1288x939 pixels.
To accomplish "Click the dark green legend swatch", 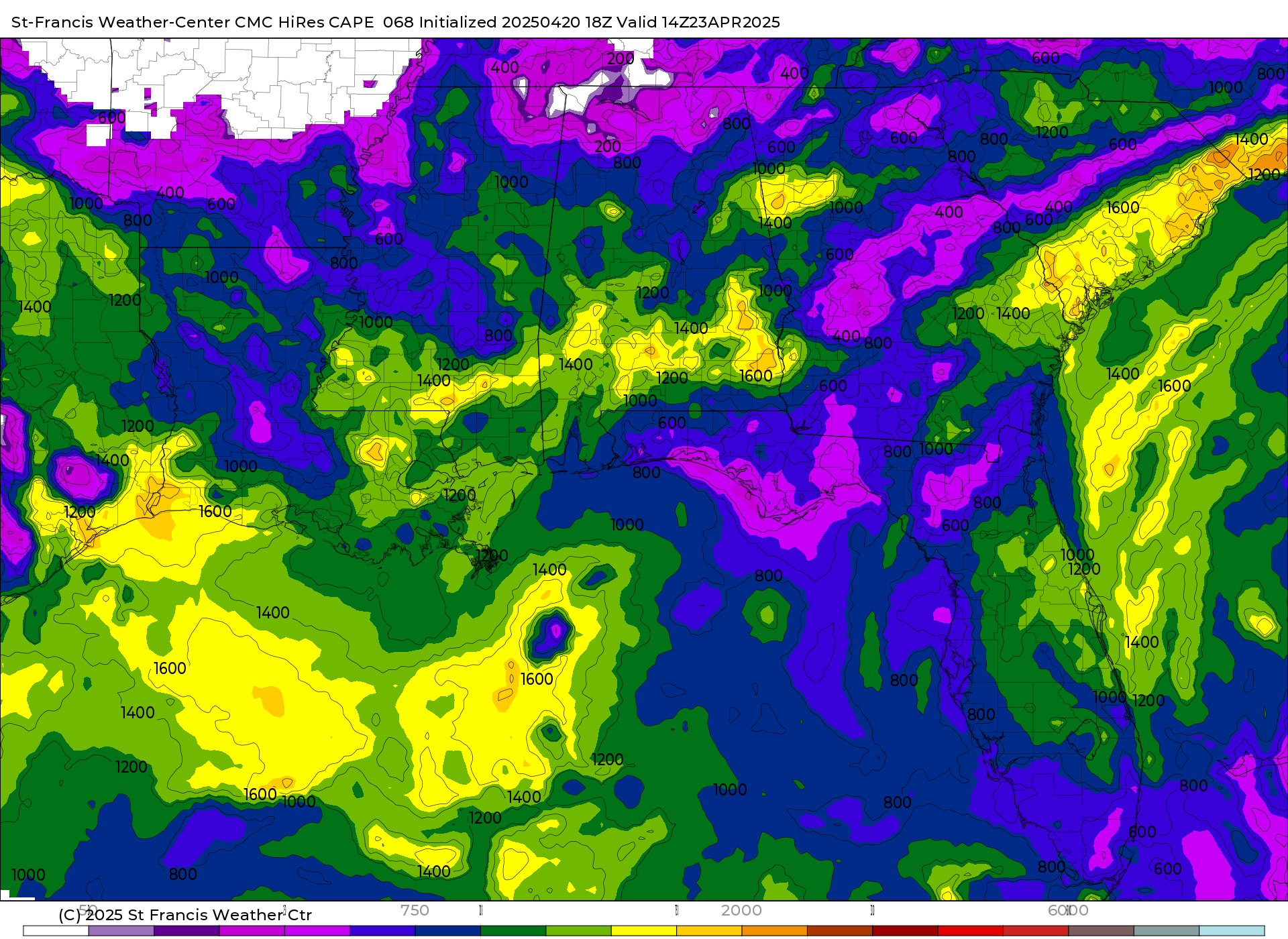I will 513,931.
